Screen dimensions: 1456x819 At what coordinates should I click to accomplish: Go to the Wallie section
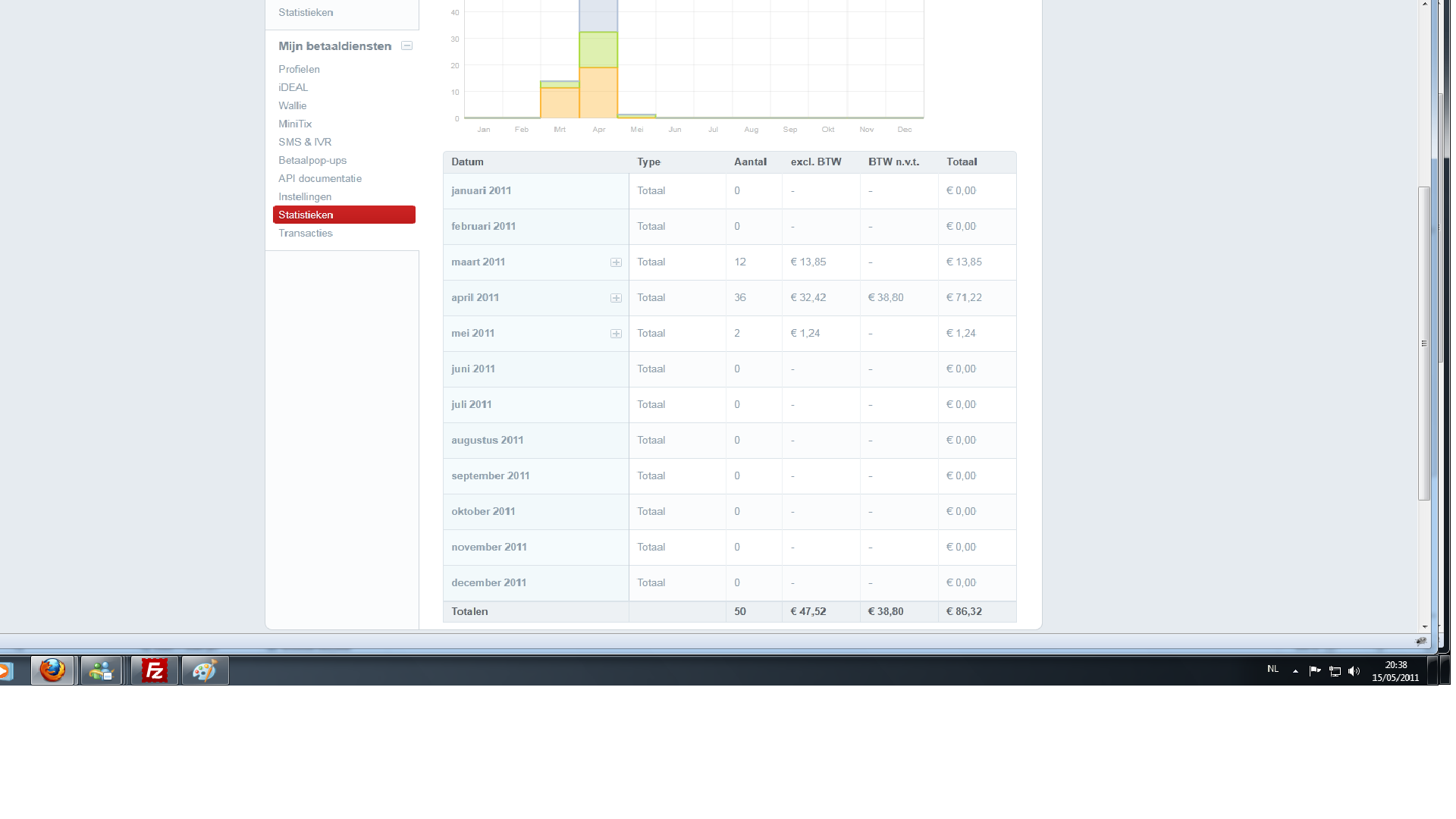[292, 105]
